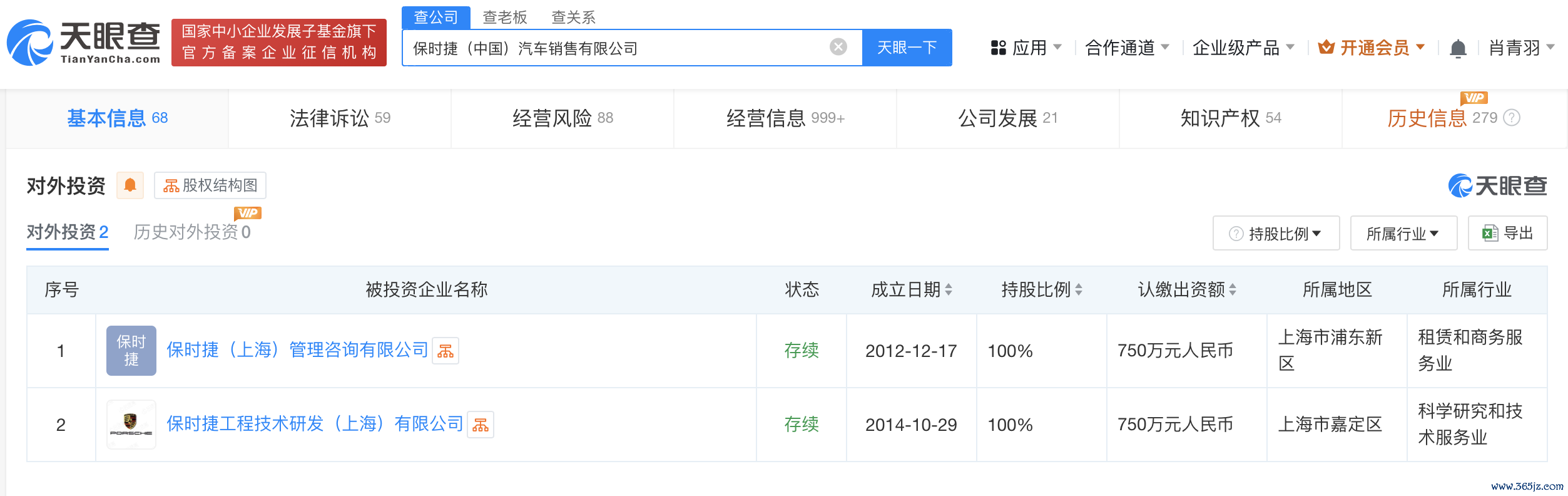
Task: Click the 被投资企业名称 column header
Action: click(427, 289)
